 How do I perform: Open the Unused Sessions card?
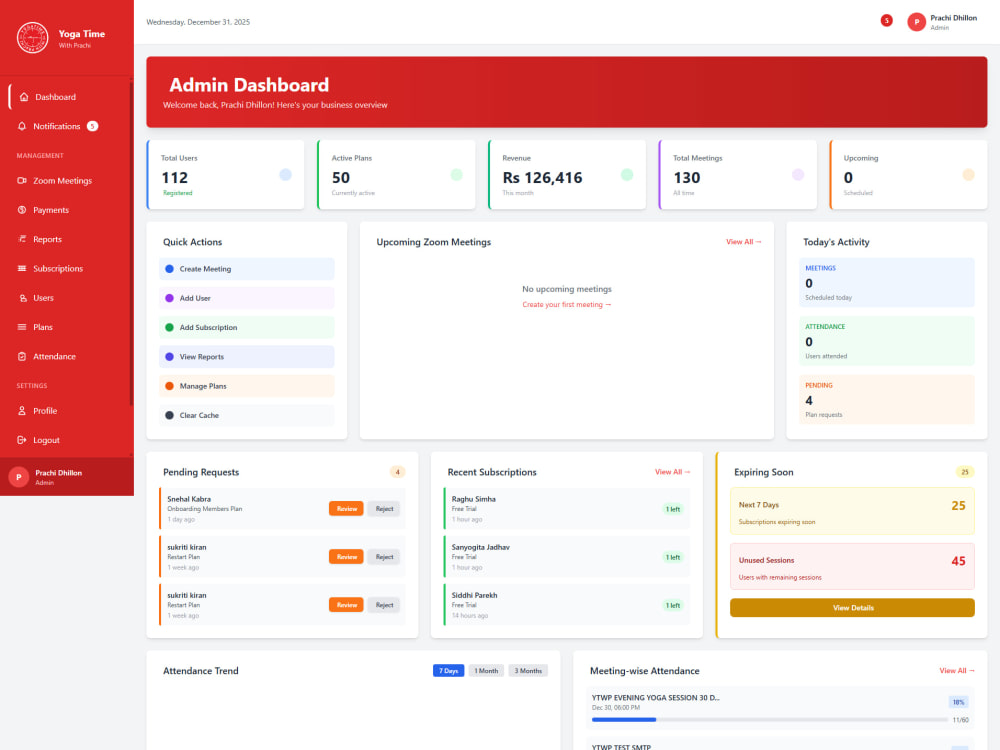click(x=852, y=567)
